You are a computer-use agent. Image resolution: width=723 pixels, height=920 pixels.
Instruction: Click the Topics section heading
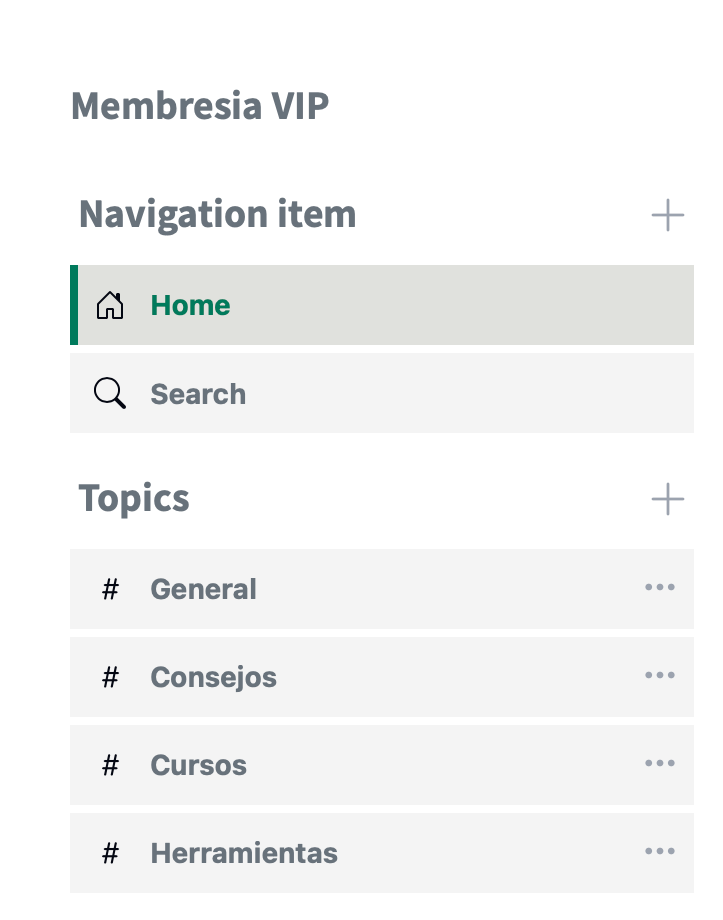coord(134,498)
